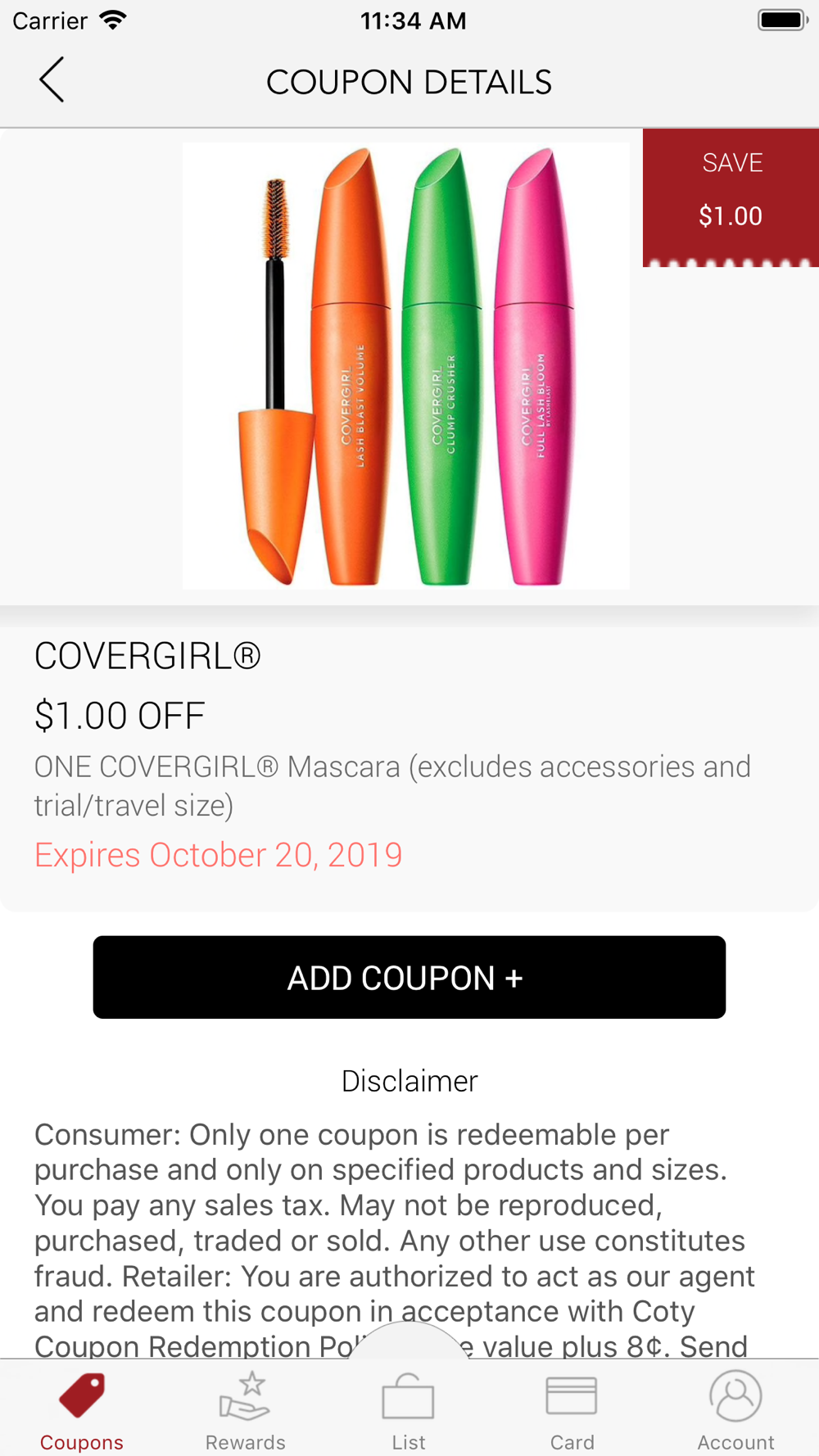This screenshot has height=1456, width=819.
Task: Tap the ADD COUPON + button
Action: click(409, 977)
